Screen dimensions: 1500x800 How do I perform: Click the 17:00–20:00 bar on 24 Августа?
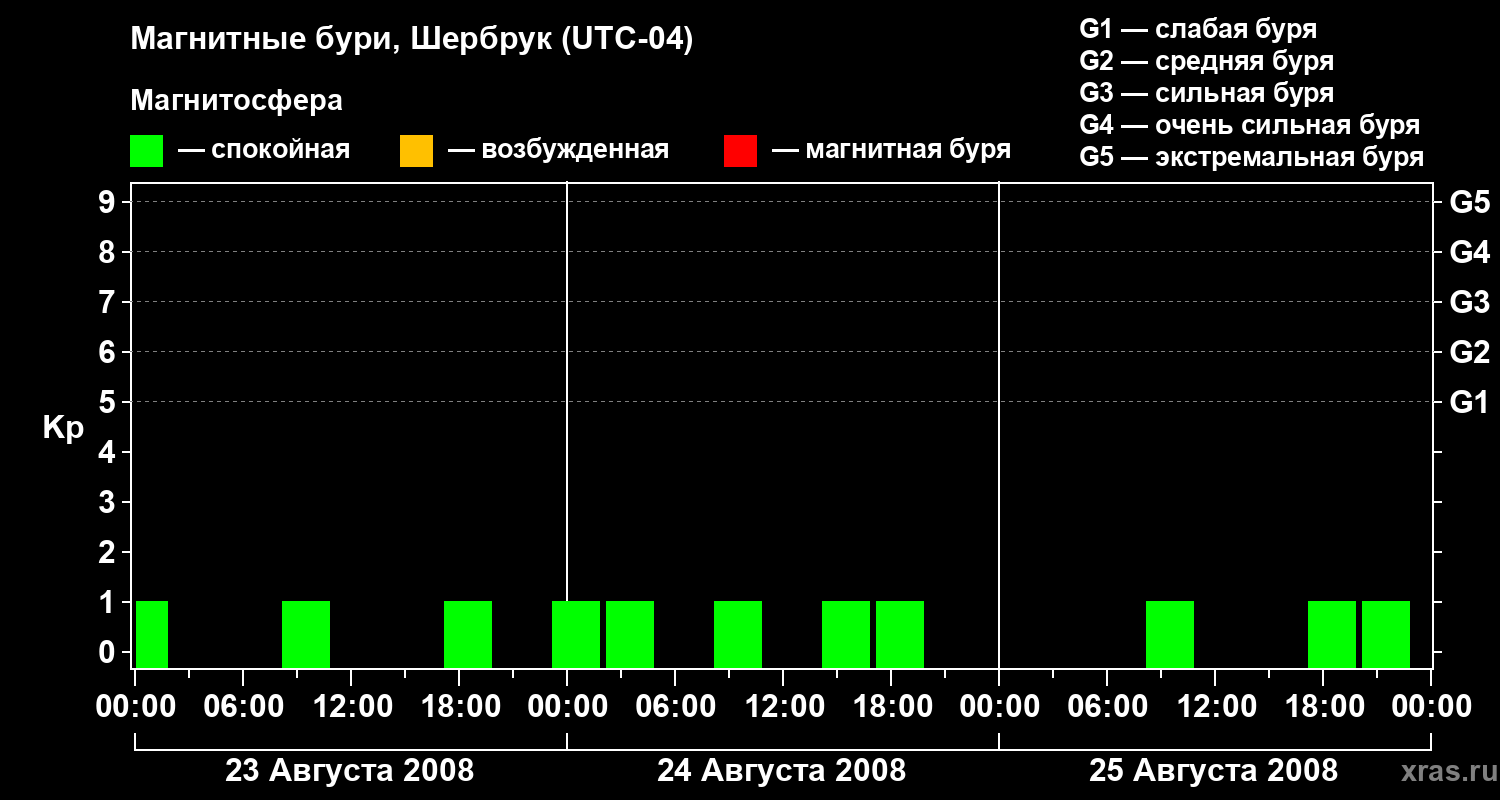[x=900, y=634]
